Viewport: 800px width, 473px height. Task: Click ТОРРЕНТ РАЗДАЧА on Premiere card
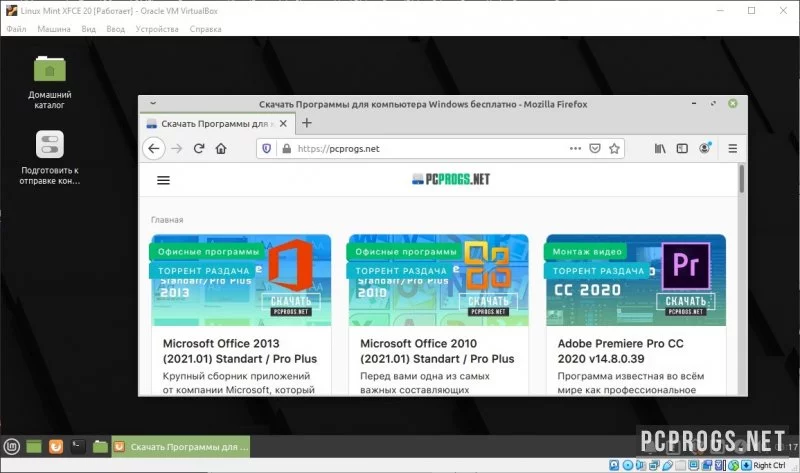pos(598,271)
